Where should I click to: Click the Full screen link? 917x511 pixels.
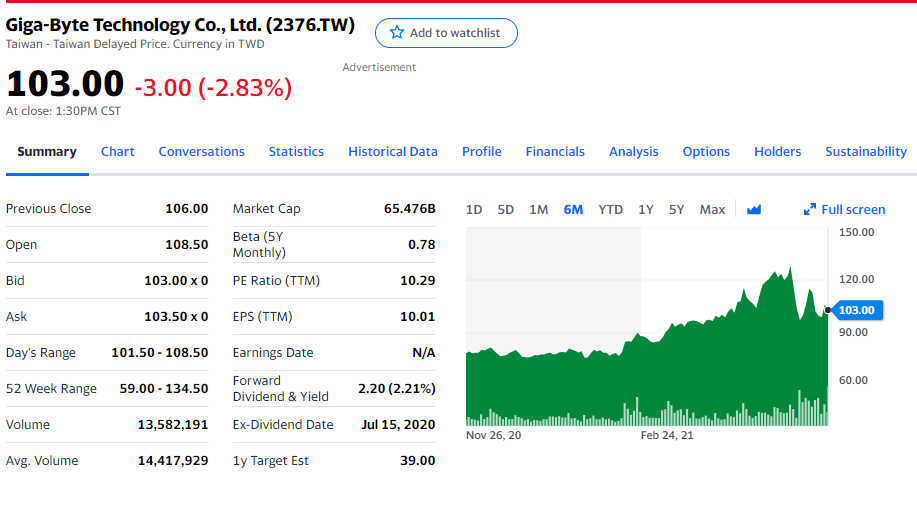[x=844, y=209]
